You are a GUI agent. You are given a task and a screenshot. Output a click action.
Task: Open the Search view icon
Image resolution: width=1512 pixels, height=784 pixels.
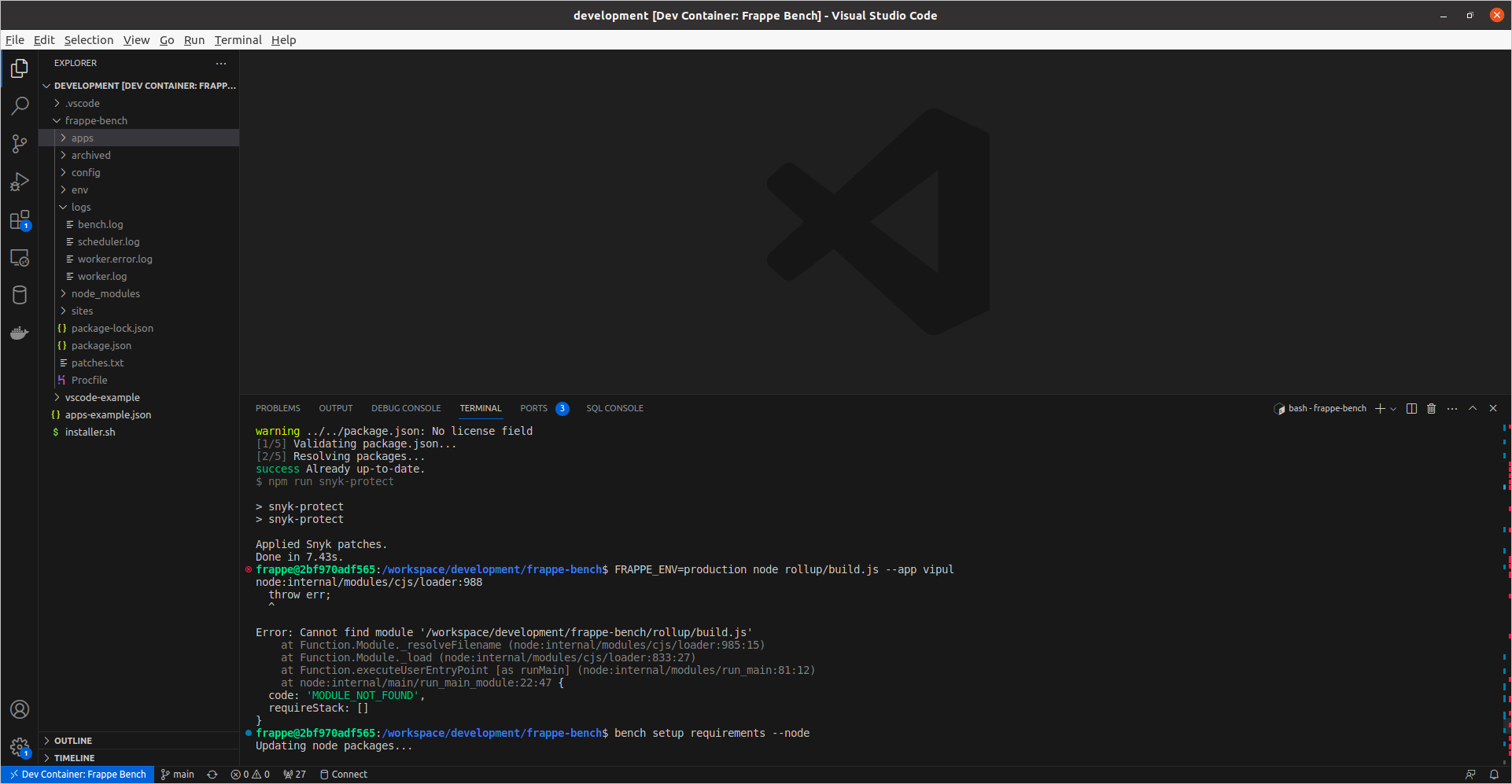(20, 106)
